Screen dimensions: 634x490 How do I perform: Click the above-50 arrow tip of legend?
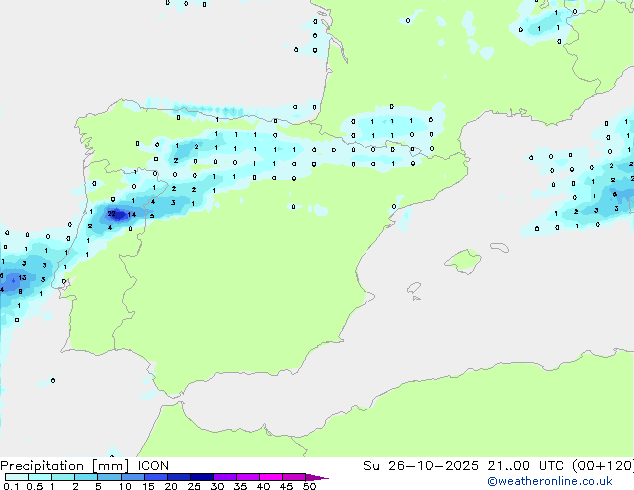click(x=317, y=477)
